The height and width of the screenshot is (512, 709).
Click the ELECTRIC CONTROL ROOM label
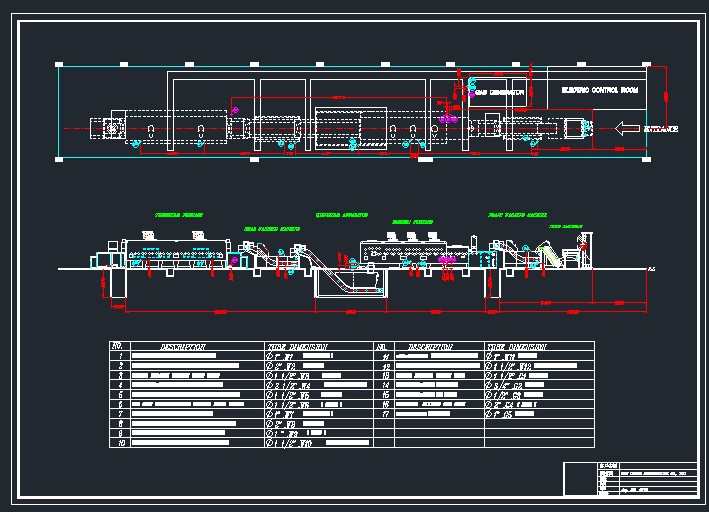(x=600, y=90)
